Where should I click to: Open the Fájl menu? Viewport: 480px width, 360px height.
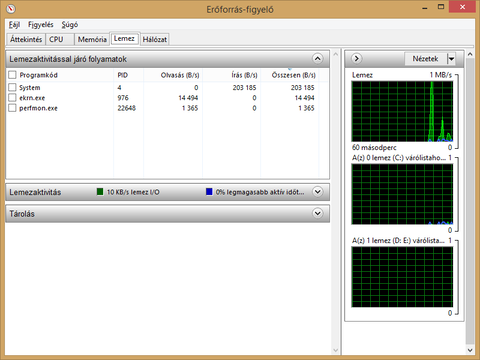(14, 25)
